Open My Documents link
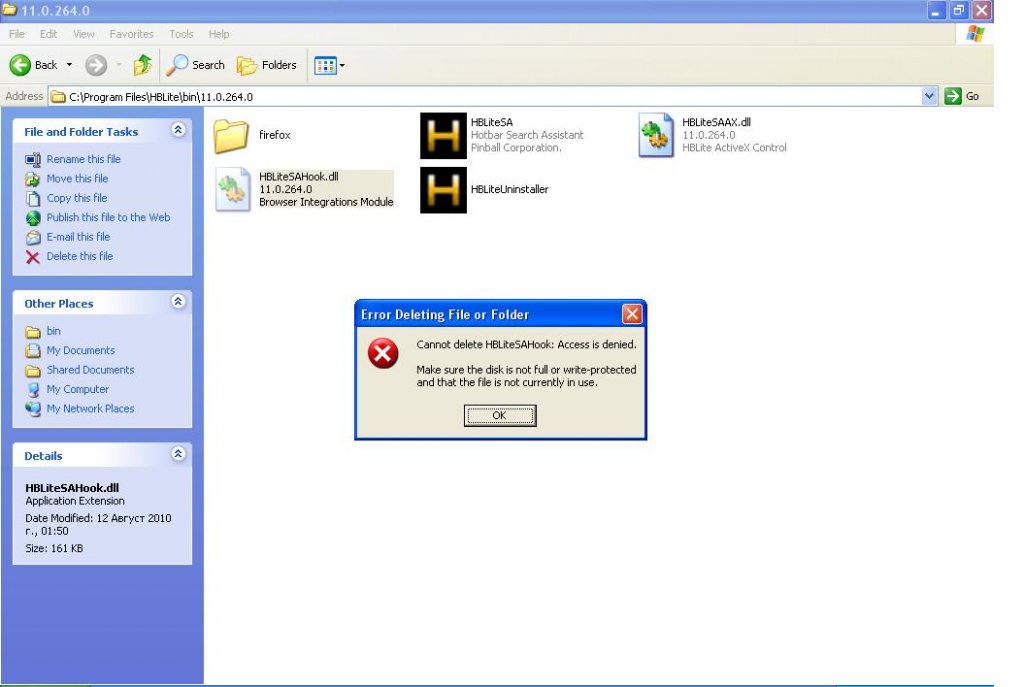This screenshot has width=1024, height=687. coord(80,351)
